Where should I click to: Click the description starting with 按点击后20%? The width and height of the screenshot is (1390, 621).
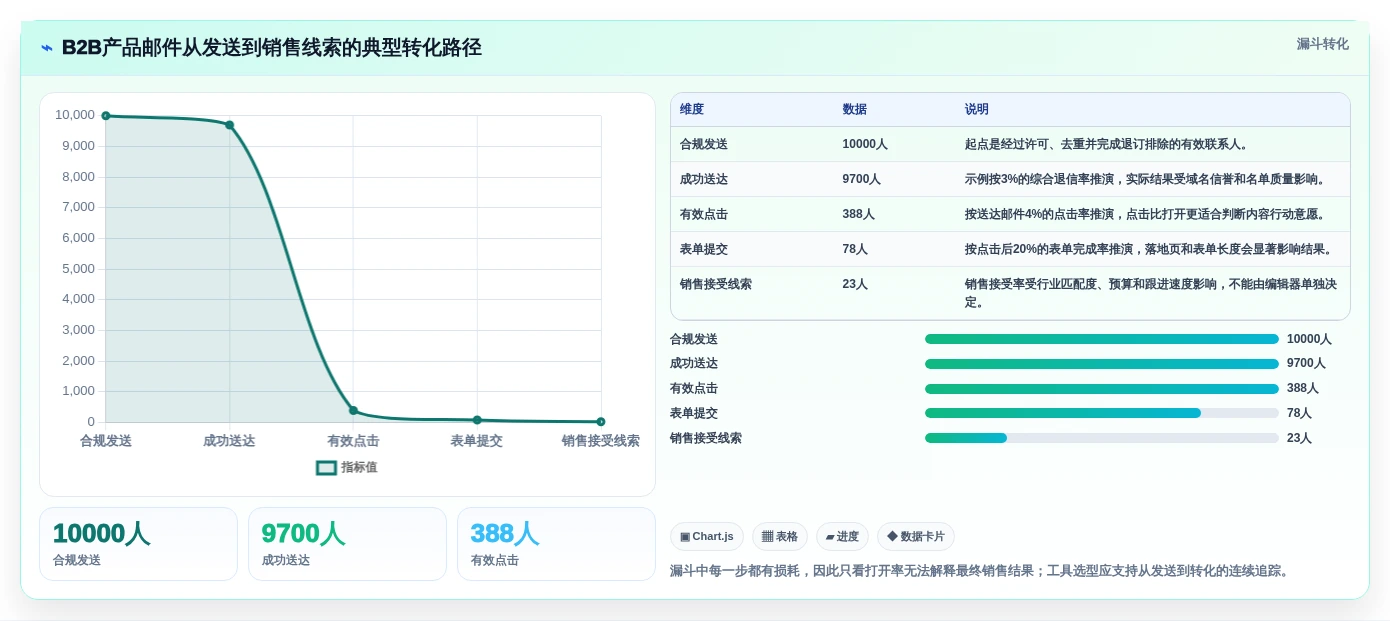pyautogui.click(x=1150, y=249)
